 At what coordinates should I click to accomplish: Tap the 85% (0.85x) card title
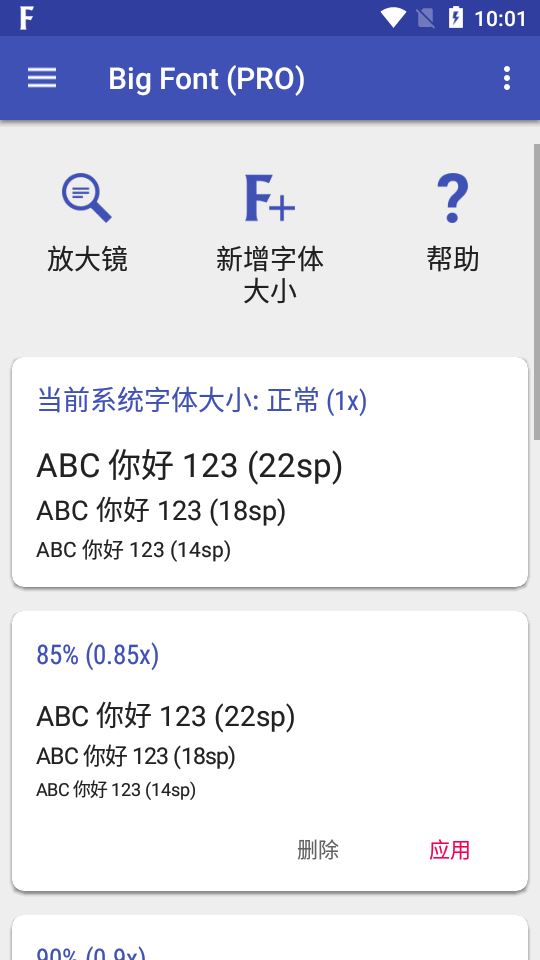98,655
